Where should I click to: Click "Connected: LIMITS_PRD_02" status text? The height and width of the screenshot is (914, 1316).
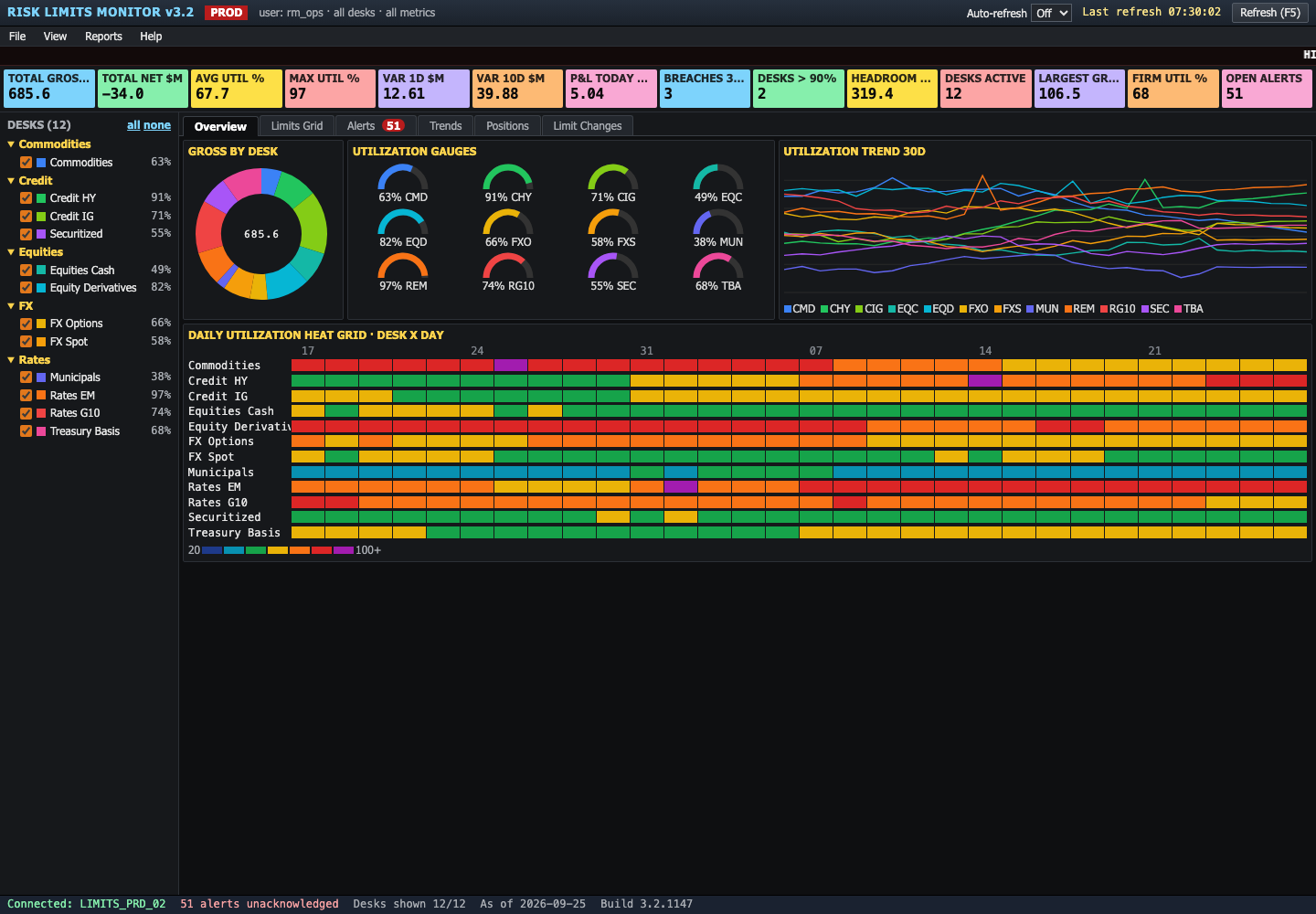[x=87, y=904]
